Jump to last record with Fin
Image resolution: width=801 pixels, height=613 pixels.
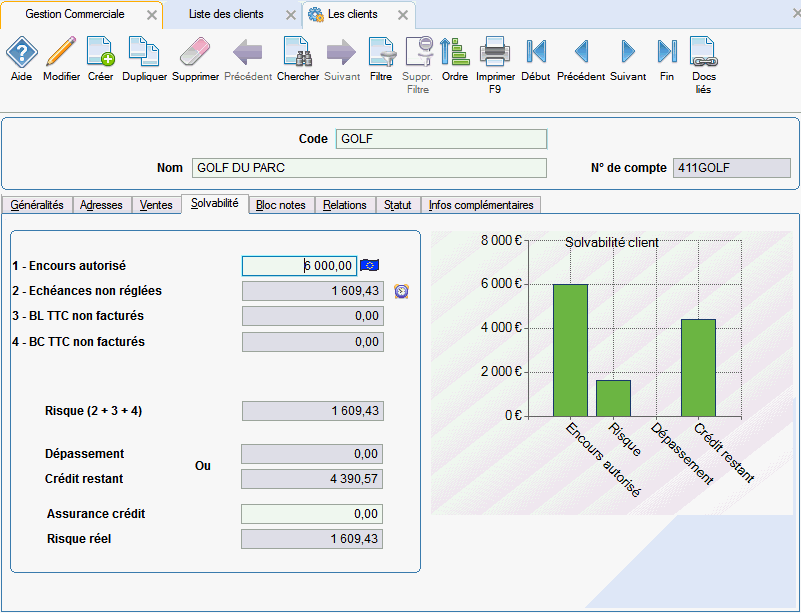tap(667, 52)
